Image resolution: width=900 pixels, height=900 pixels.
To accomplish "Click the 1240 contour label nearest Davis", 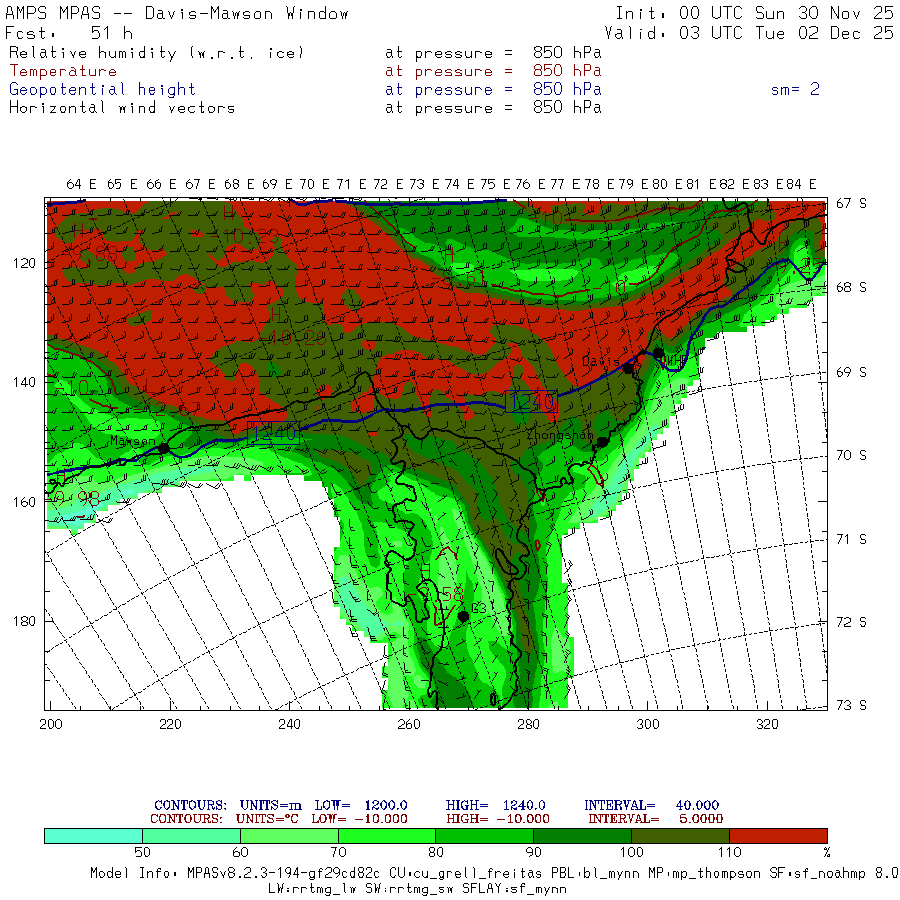I will 531,401.
